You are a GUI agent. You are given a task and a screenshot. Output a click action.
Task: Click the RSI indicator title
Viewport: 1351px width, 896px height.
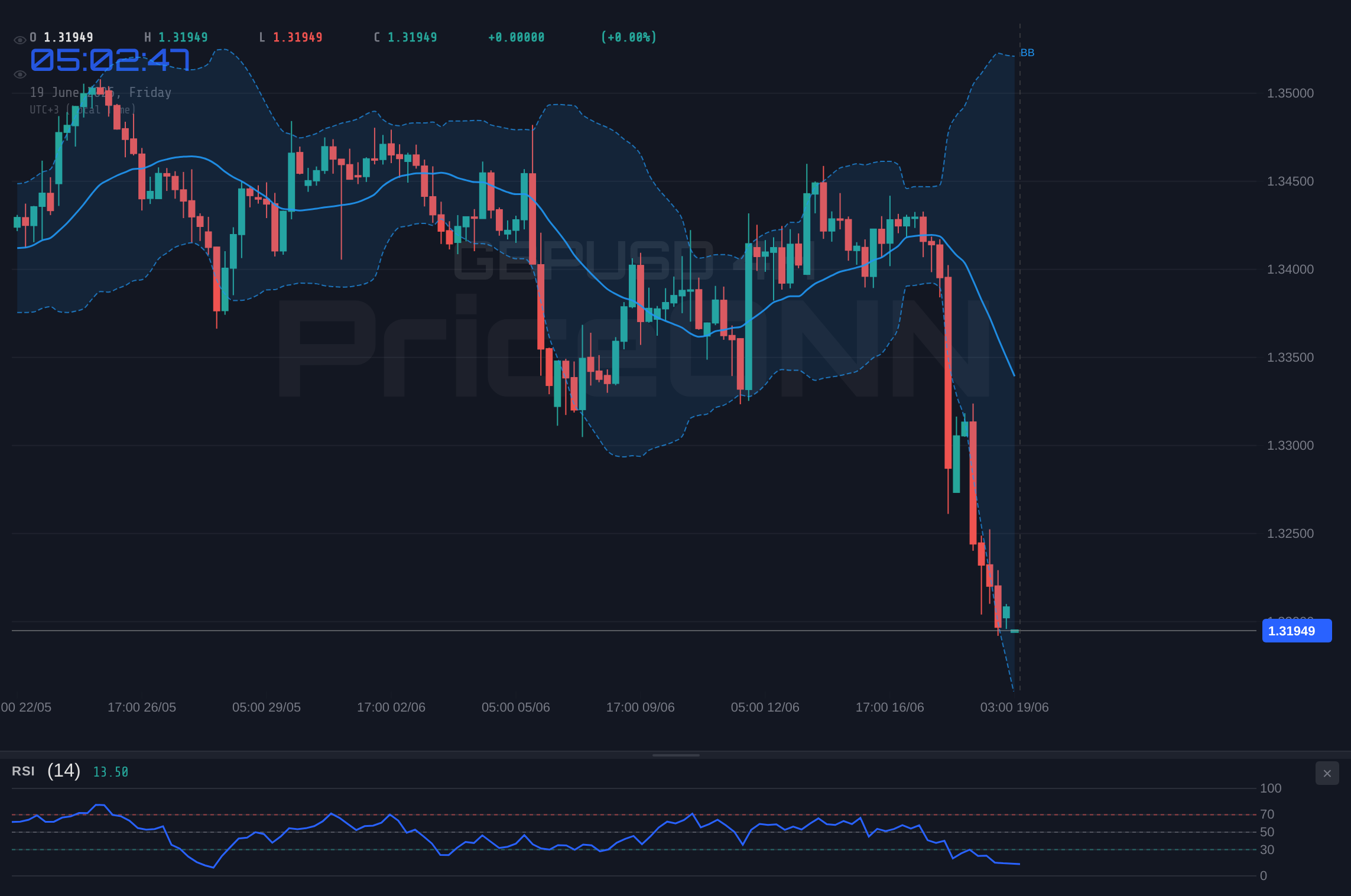(x=23, y=771)
